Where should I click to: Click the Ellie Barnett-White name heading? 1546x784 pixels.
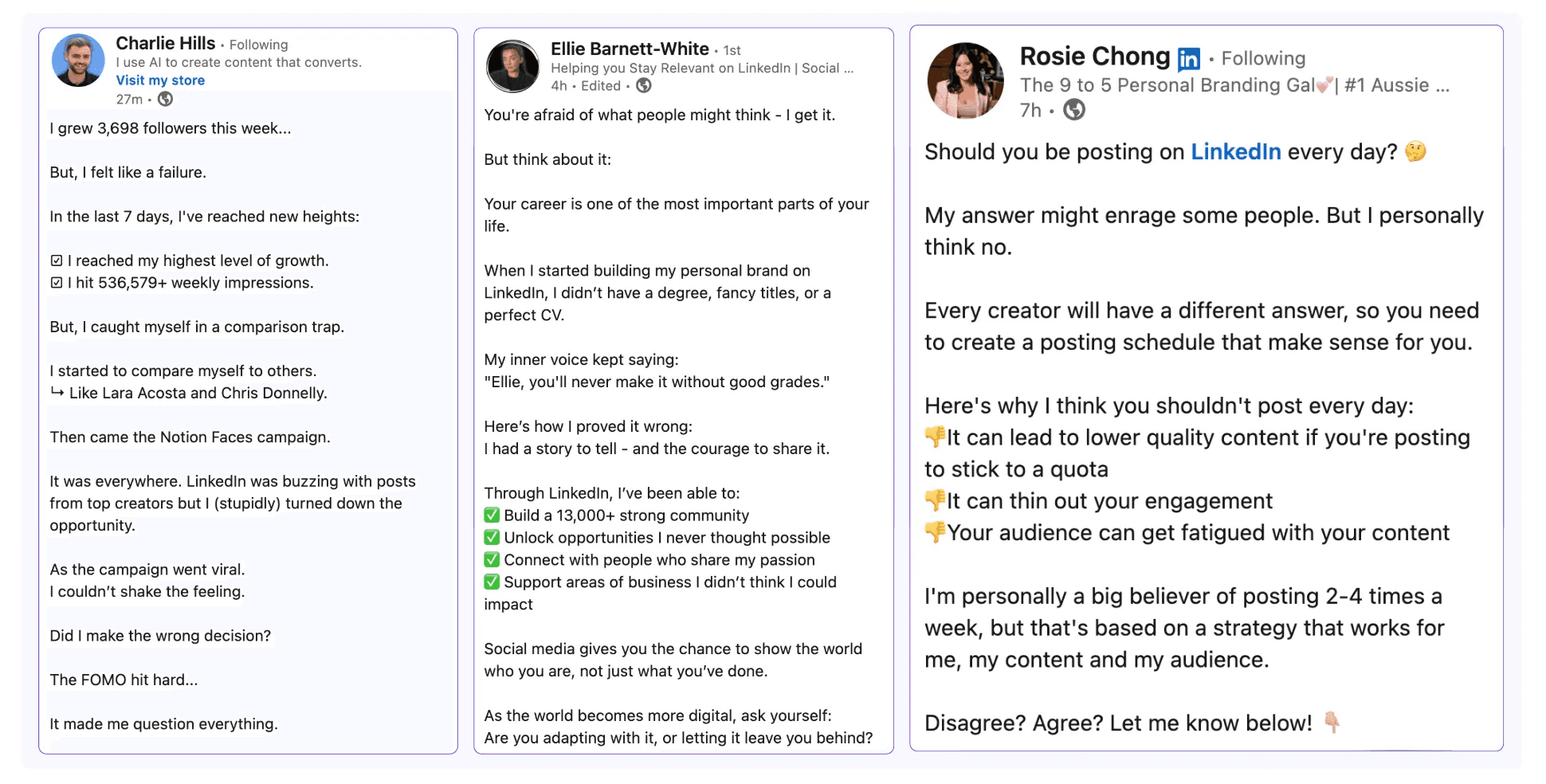pyautogui.click(x=630, y=49)
